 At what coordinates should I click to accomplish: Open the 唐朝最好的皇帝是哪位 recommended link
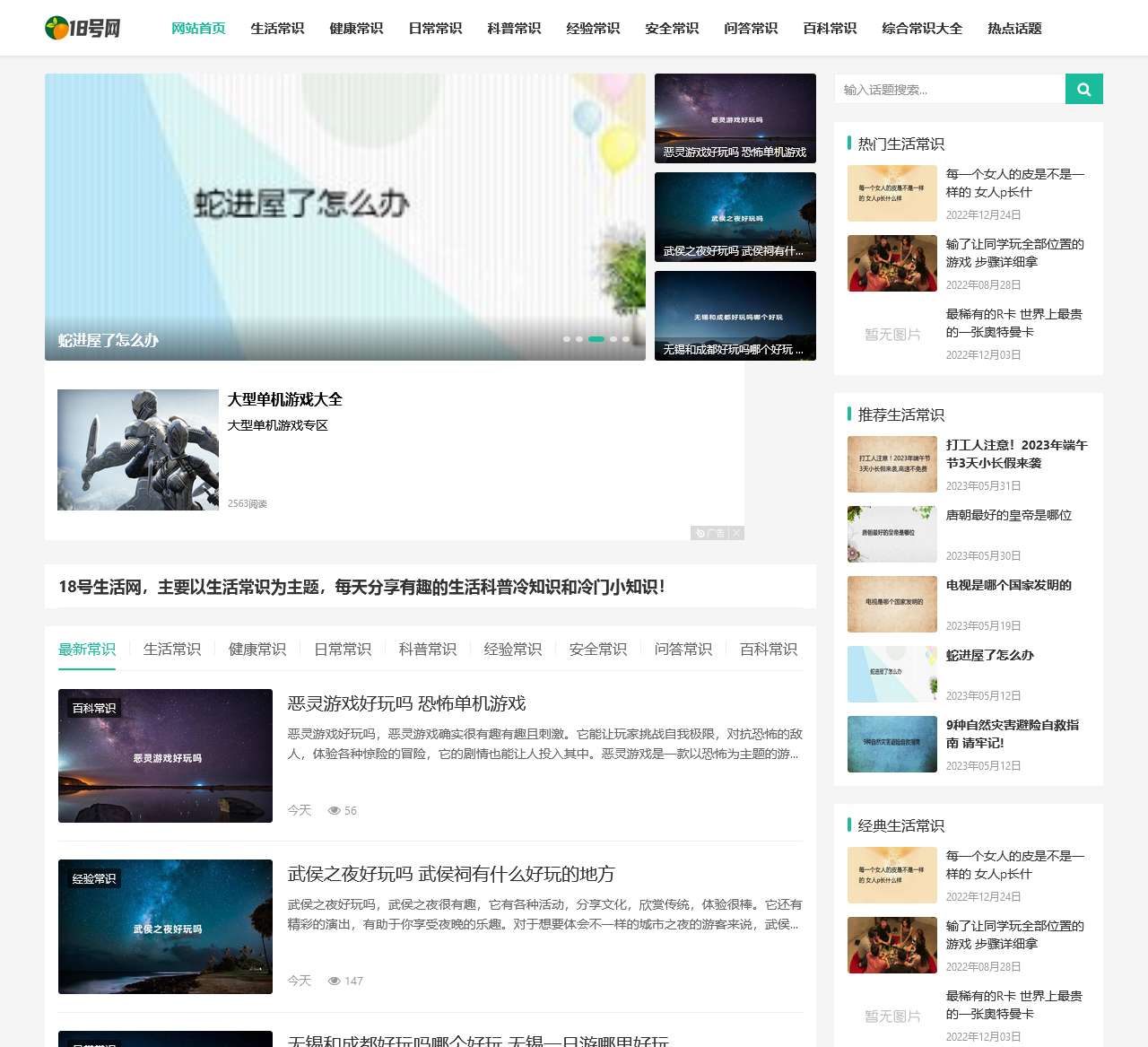pos(1009,515)
